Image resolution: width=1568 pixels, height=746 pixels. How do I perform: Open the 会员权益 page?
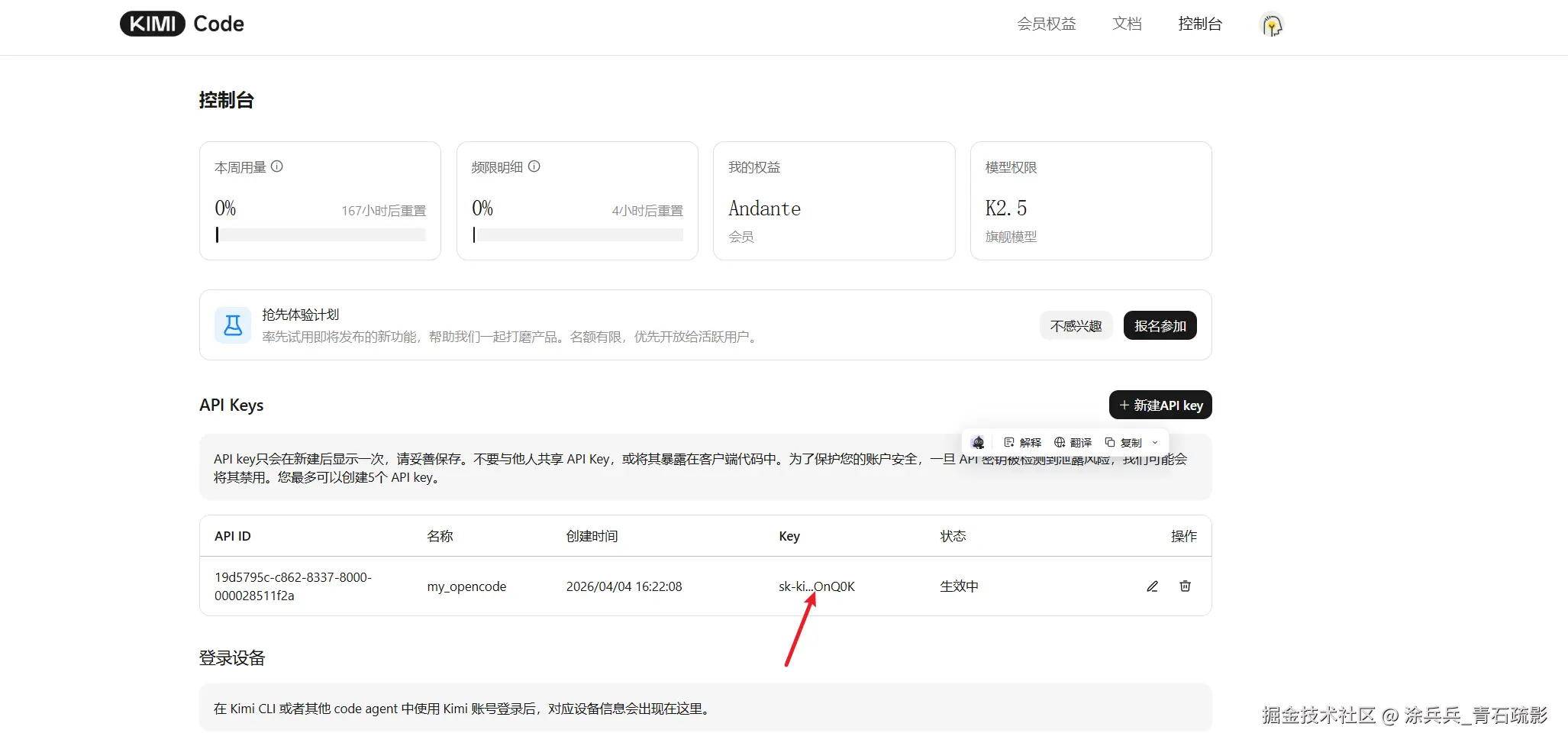click(1047, 24)
